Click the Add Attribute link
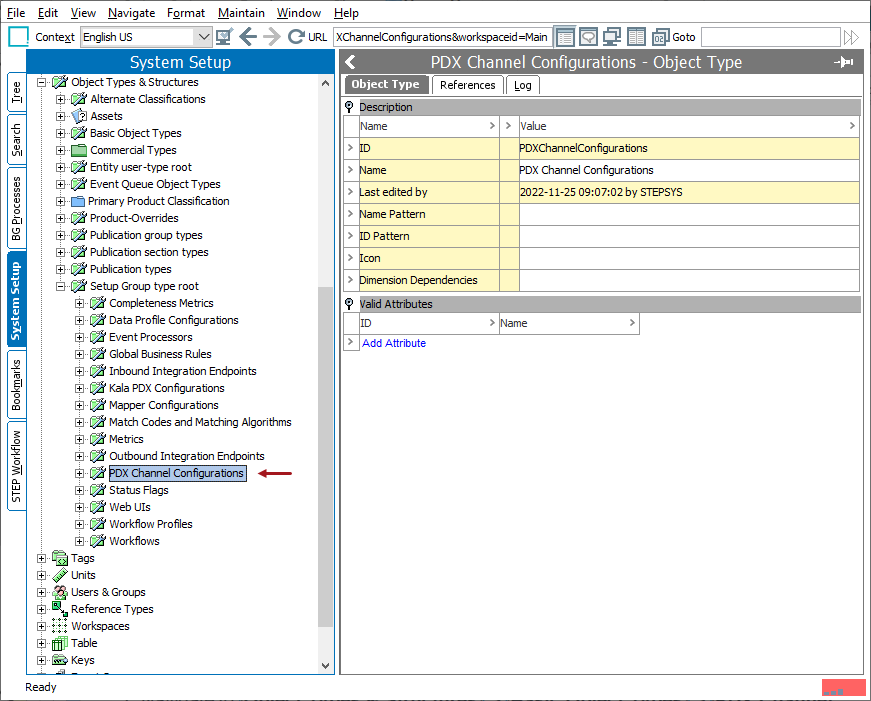871x701 pixels. tap(394, 343)
